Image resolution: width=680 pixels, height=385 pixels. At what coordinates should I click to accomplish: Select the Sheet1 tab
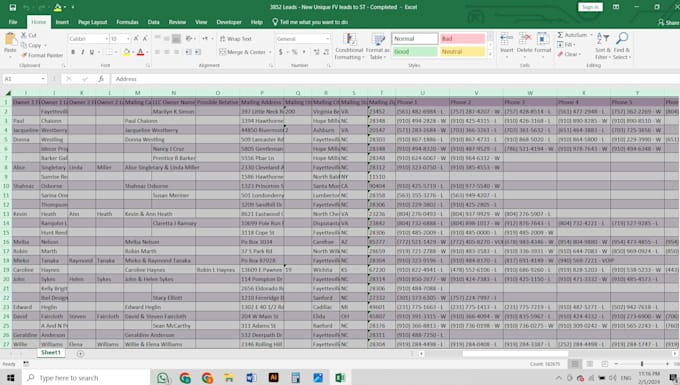[51, 353]
